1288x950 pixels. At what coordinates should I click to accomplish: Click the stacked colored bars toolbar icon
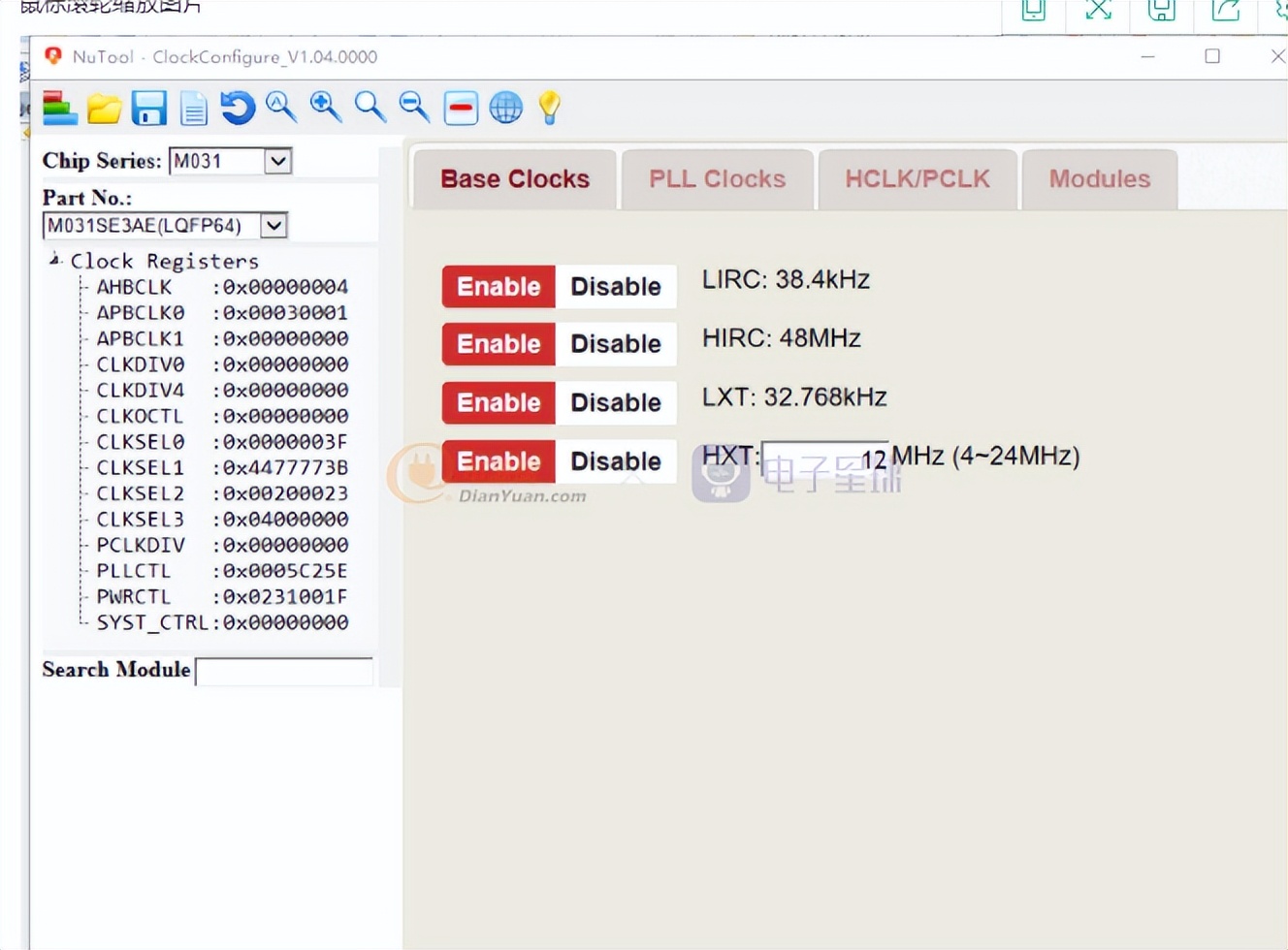coord(59,108)
